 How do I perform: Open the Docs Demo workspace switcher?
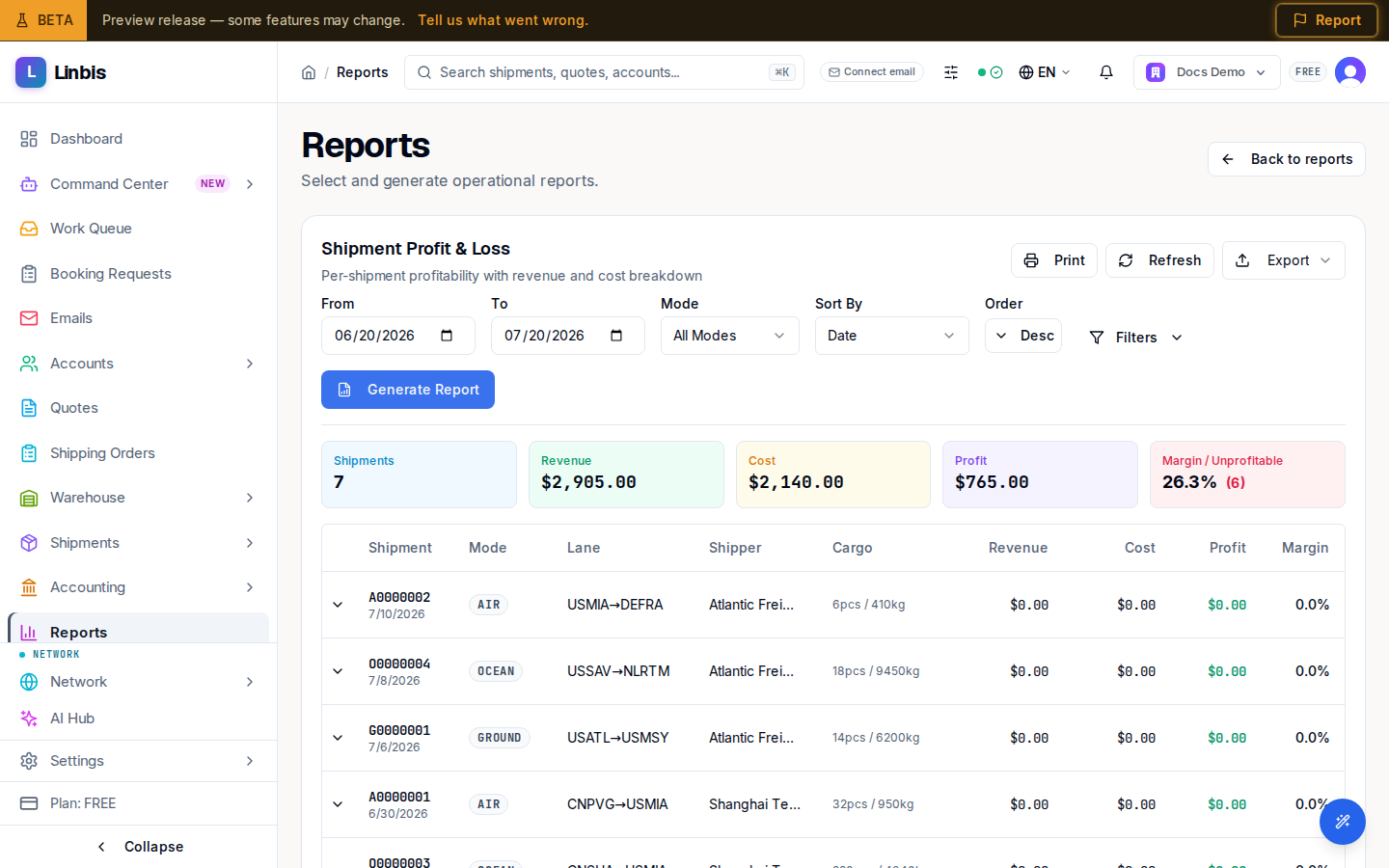click(x=1207, y=72)
